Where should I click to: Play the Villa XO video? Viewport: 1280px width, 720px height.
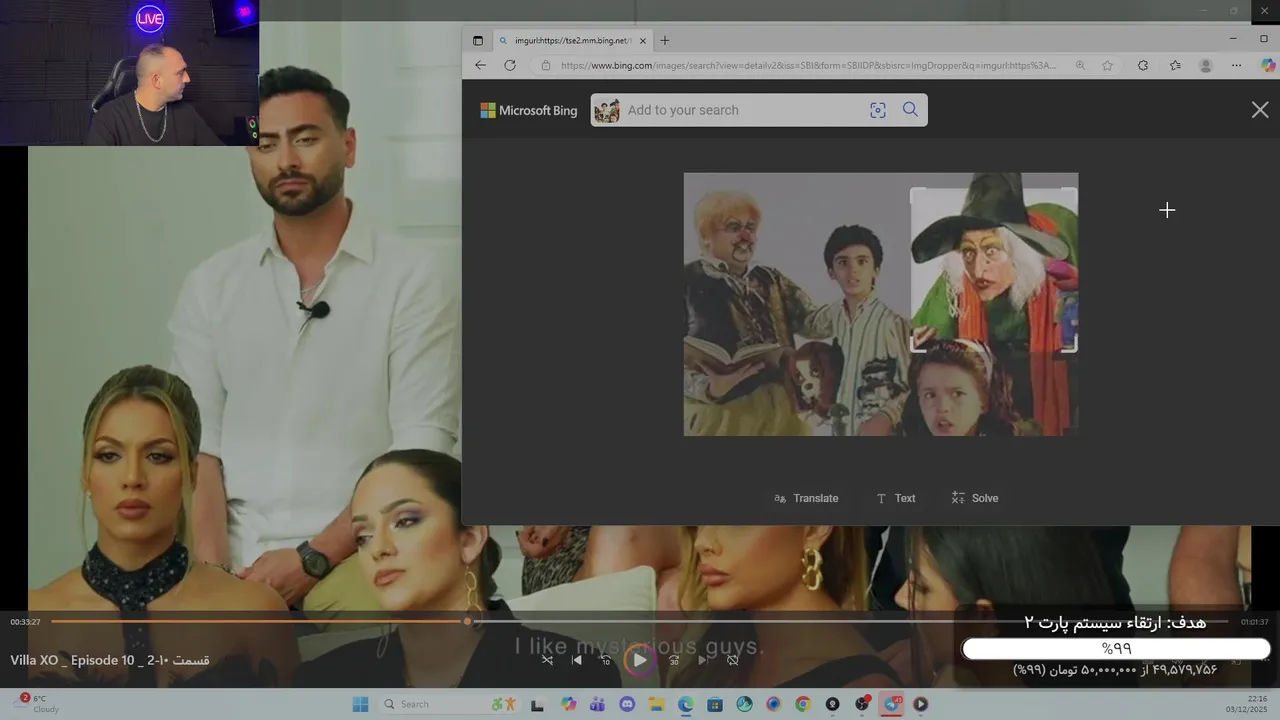coord(639,660)
